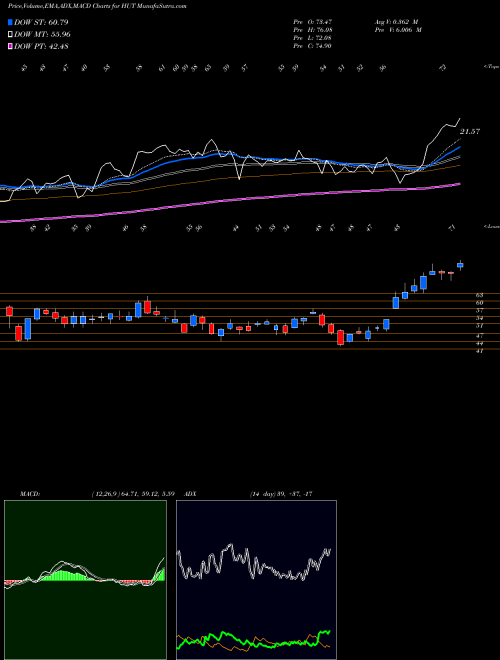Click the MACD (12,26,9) values text
Image resolution: width=500 pixels, height=660 pixels.
(x=133, y=494)
